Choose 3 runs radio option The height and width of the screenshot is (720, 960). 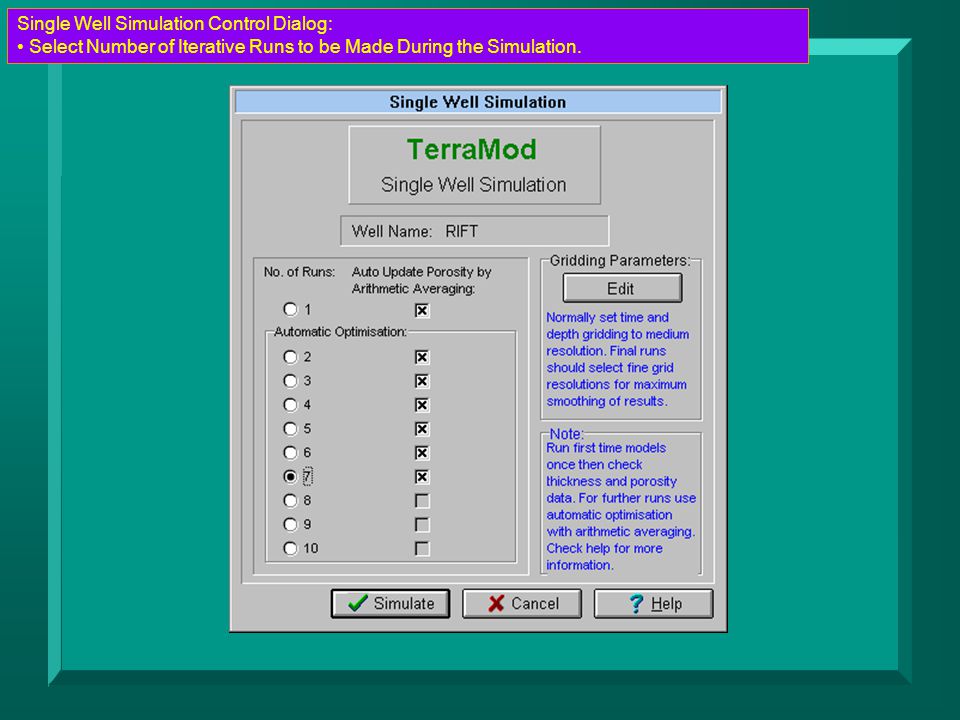coord(290,381)
